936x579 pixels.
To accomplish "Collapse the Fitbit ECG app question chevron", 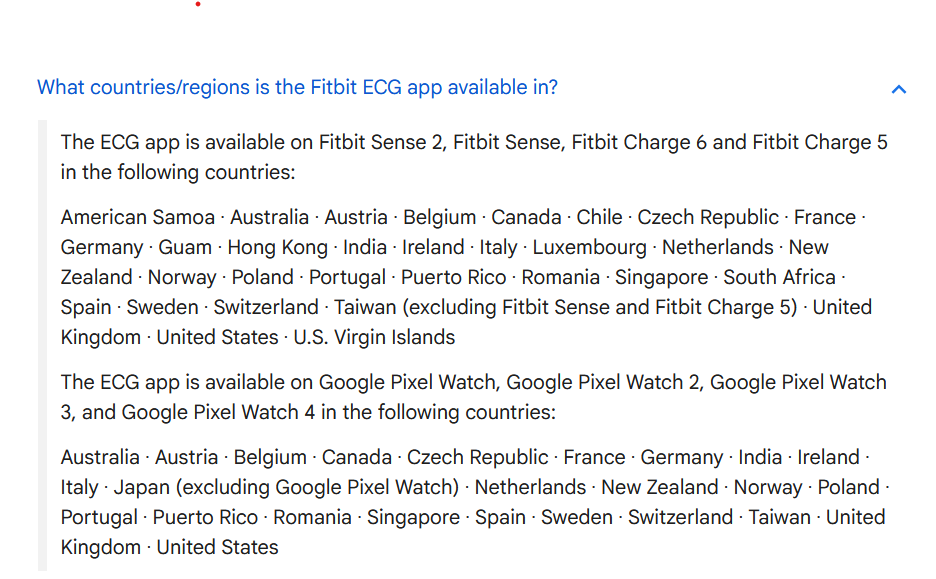I will (x=898, y=89).
